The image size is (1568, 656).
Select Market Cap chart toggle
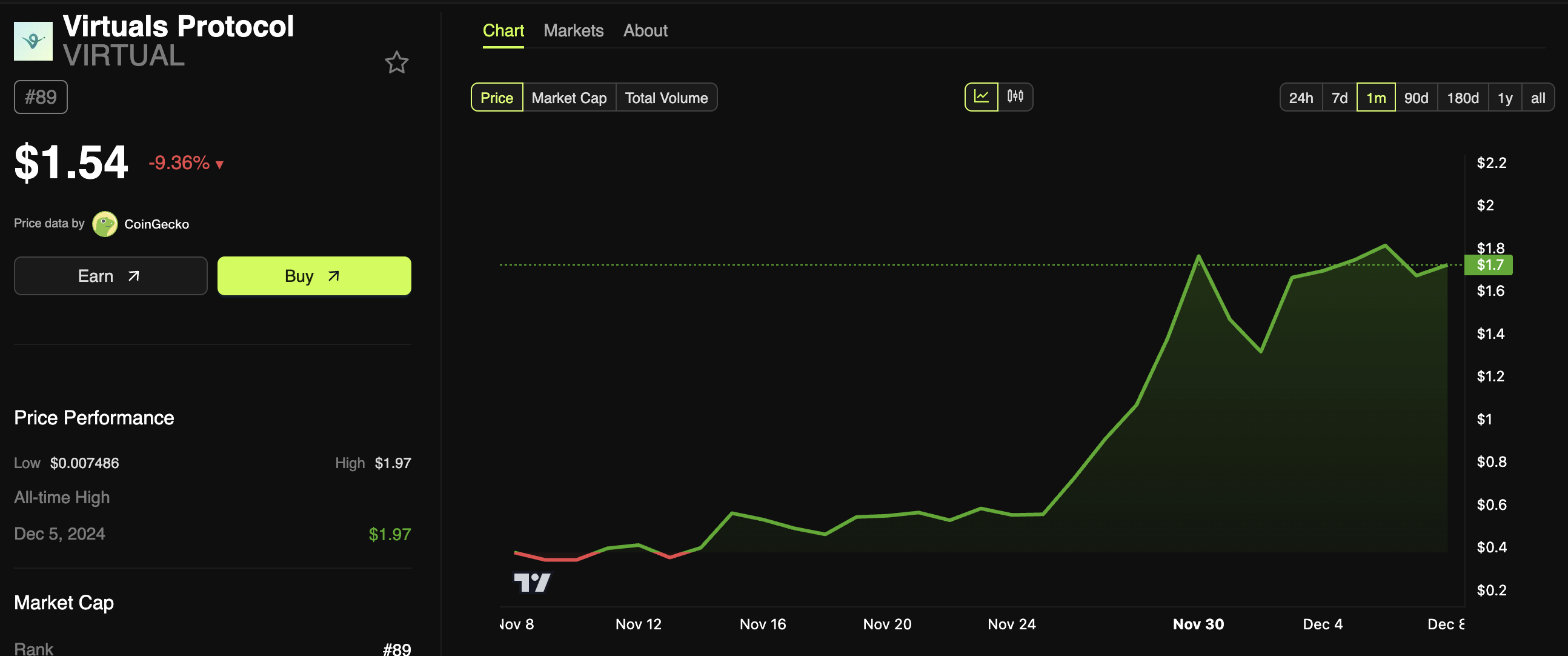coord(568,97)
